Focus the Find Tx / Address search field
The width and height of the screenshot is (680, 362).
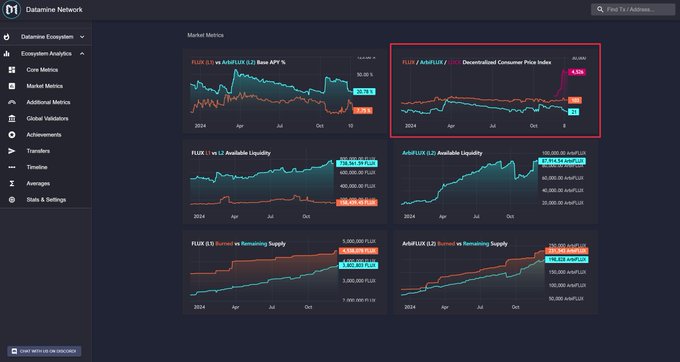[633, 9]
